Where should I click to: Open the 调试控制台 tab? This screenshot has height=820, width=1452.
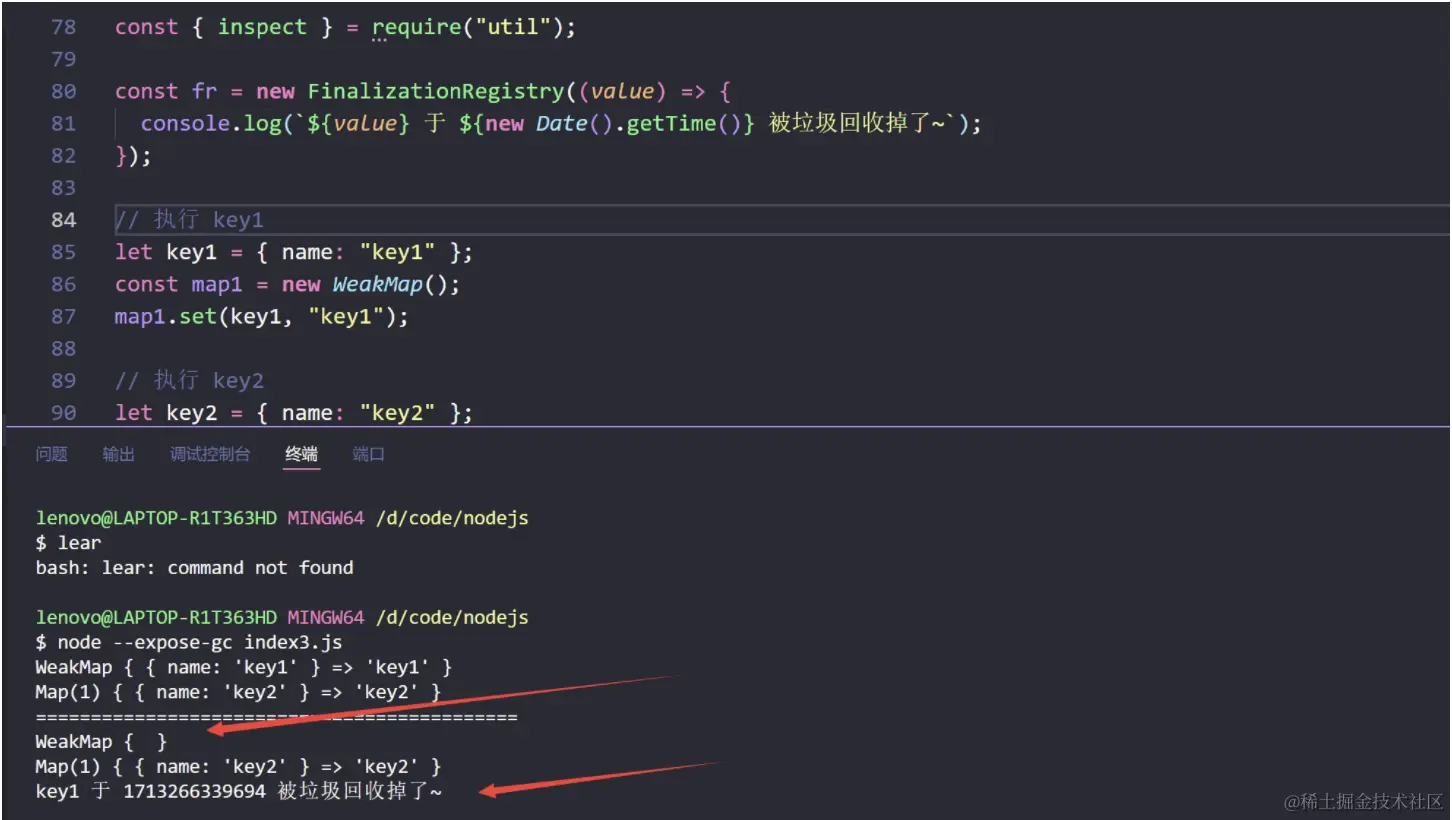(210, 454)
